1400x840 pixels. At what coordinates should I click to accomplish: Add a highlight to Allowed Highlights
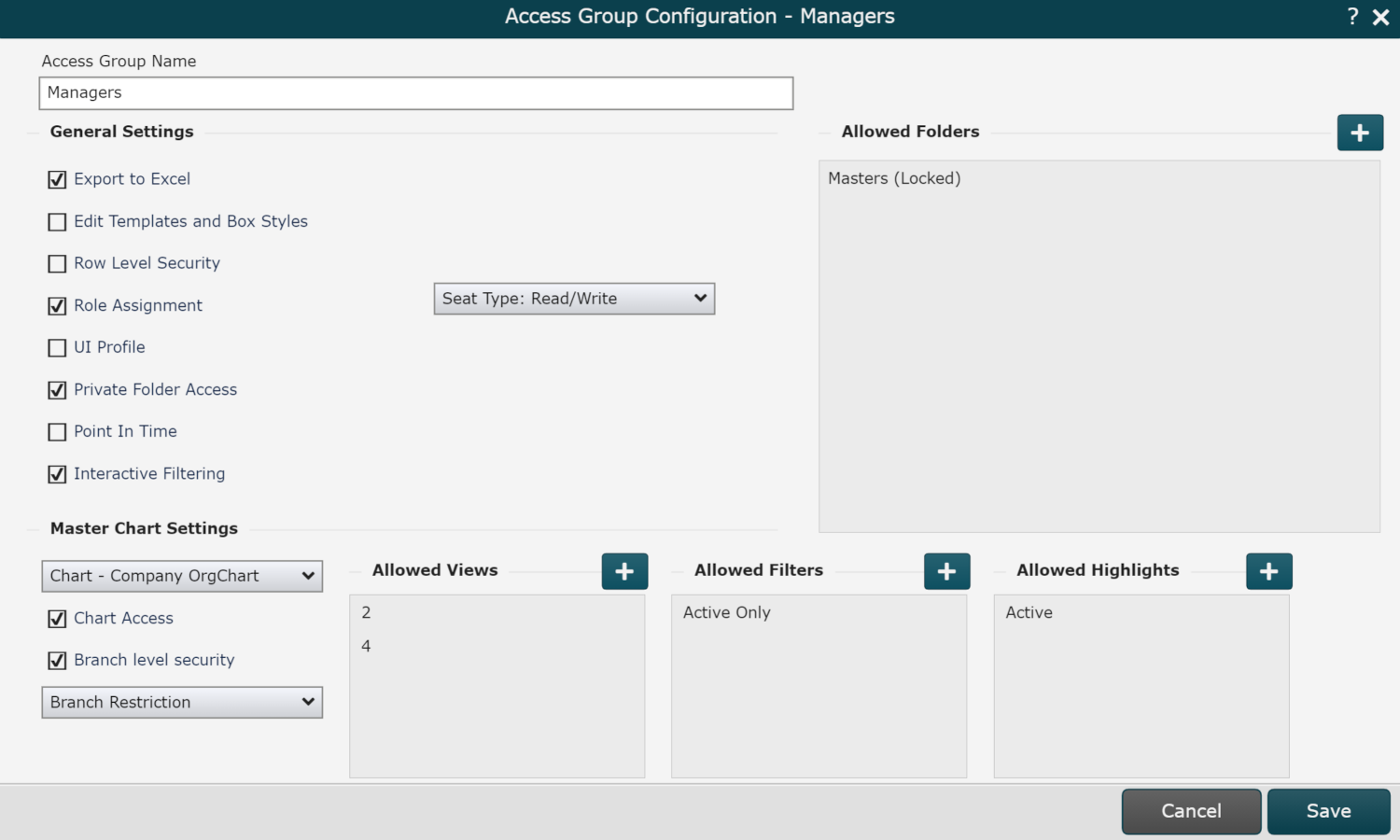tap(1268, 571)
